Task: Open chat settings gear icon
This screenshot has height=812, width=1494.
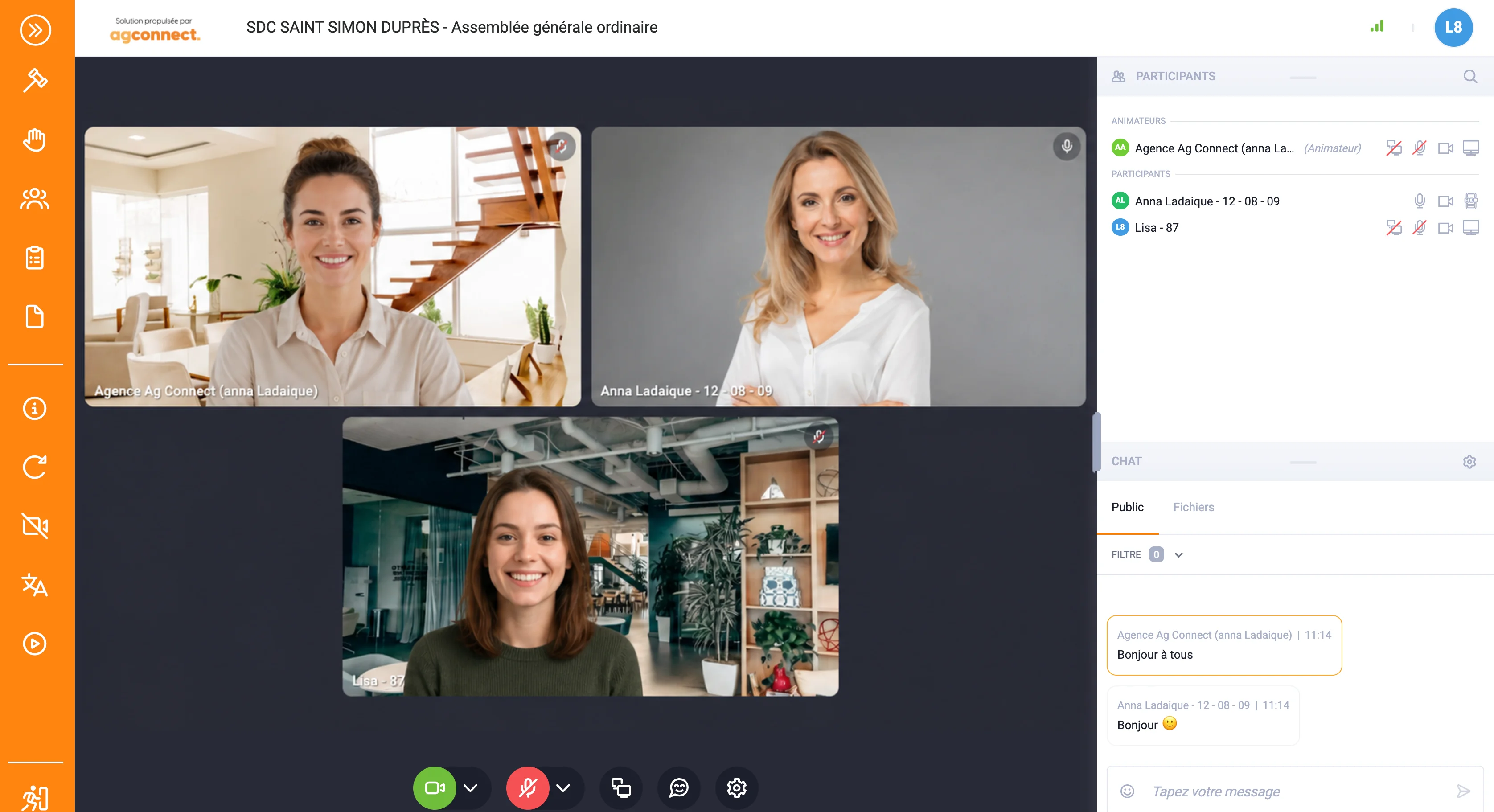Action: (1469, 462)
